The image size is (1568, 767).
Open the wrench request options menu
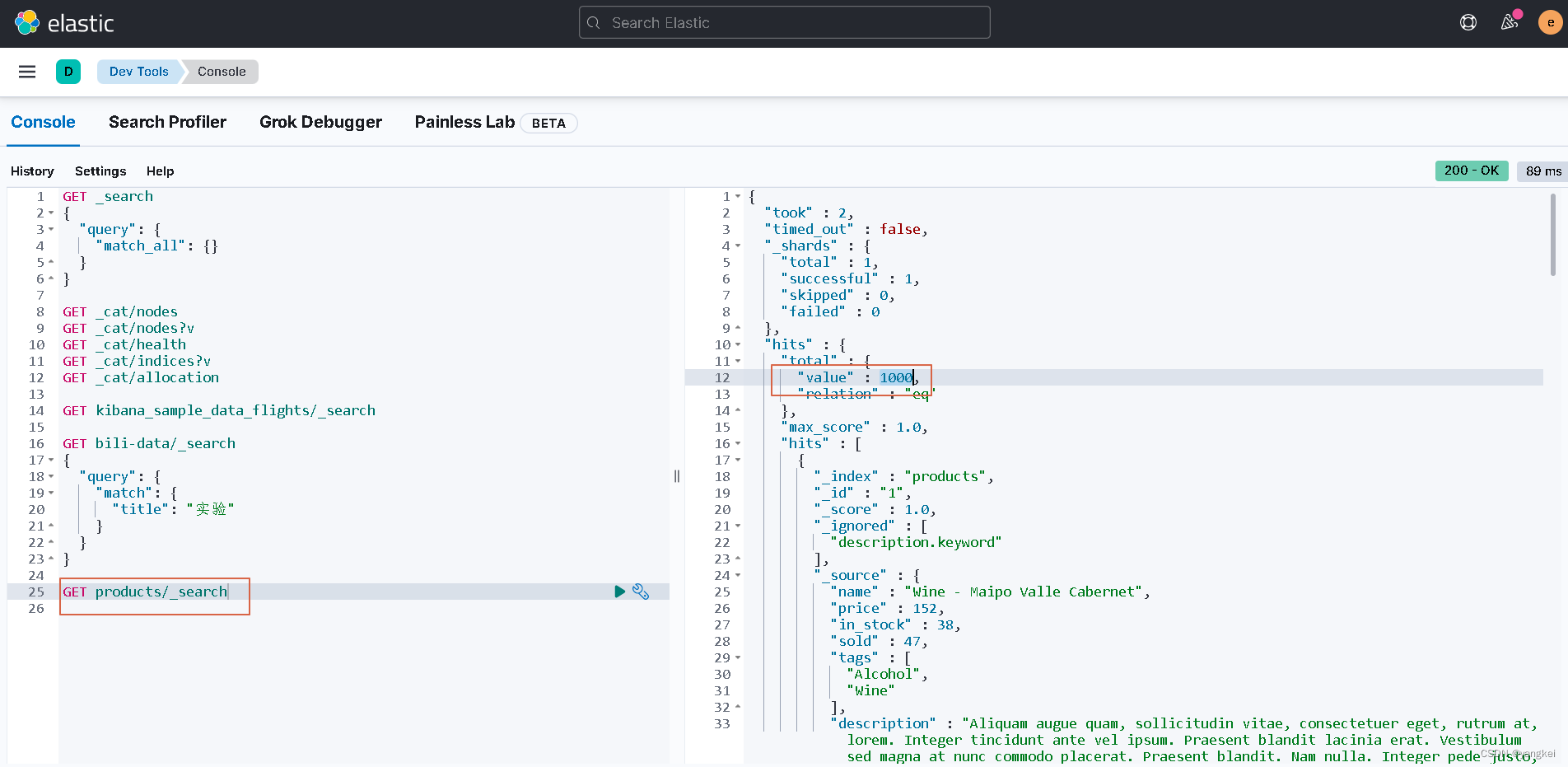tap(641, 592)
